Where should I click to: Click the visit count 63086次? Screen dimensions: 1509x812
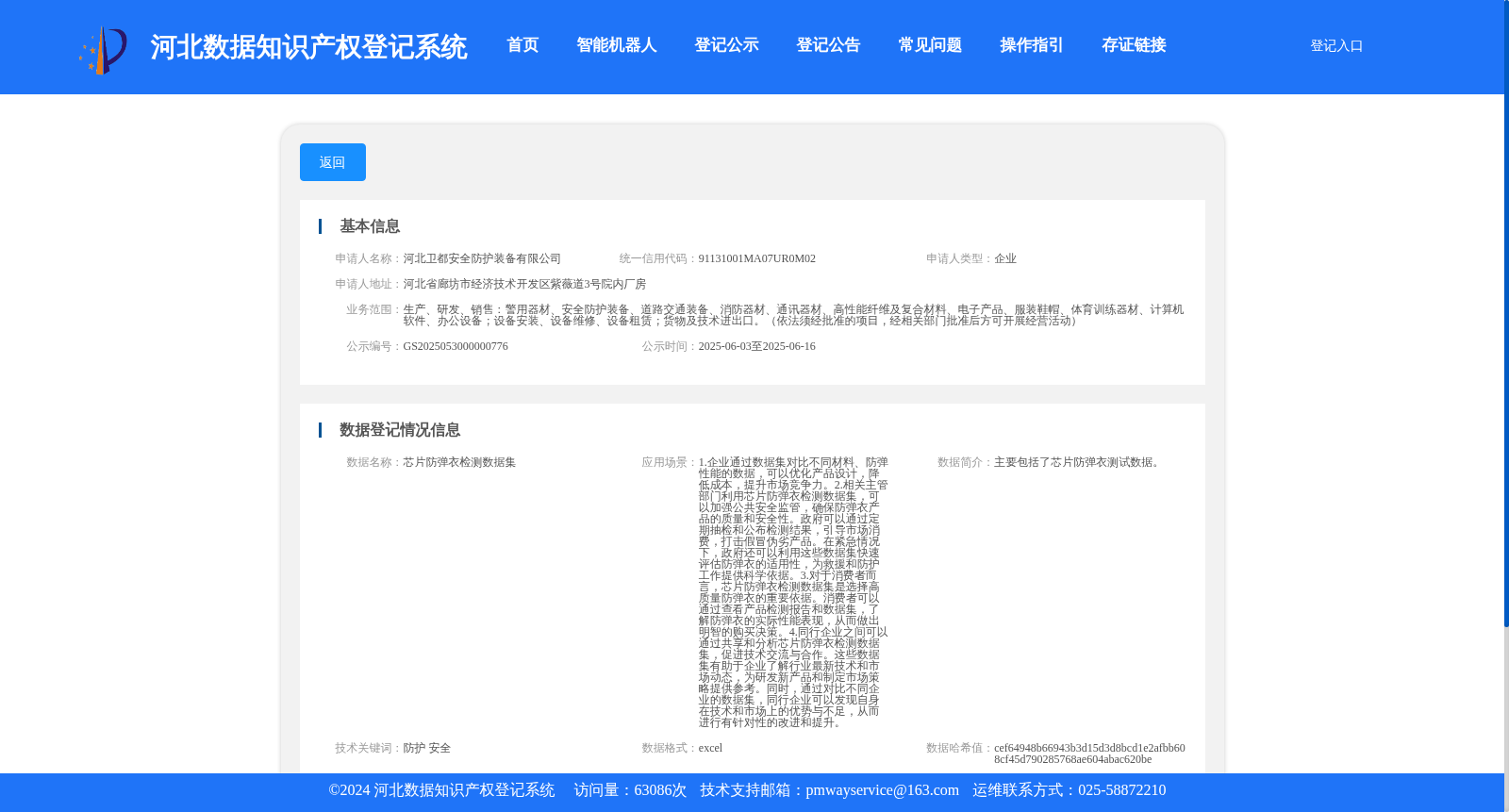pyautogui.click(x=660, y=790)
